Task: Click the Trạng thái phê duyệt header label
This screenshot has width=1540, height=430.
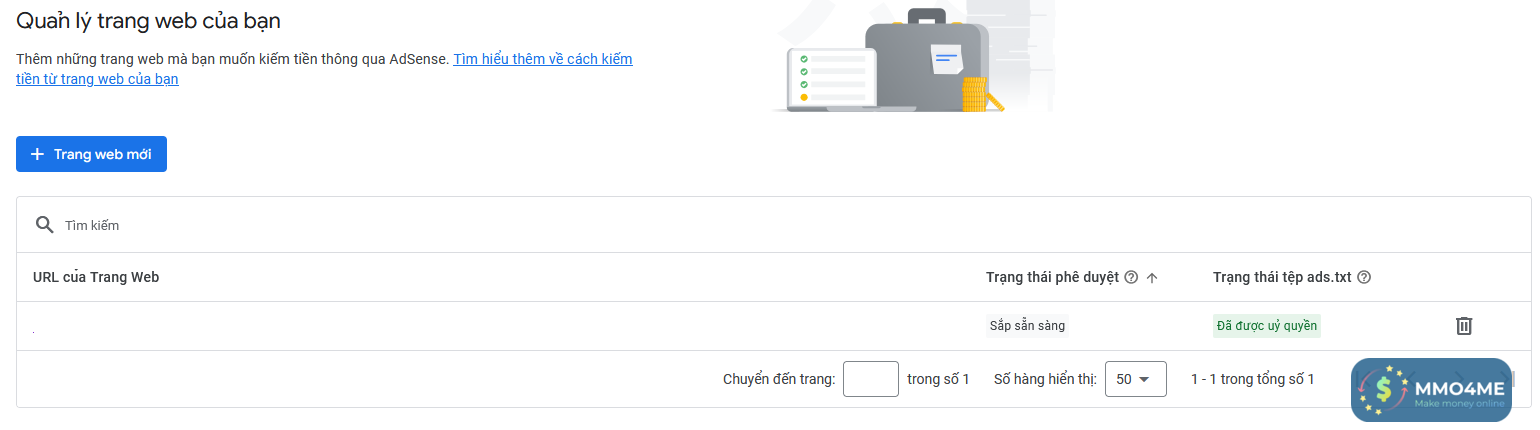Action: [1052, 277]
